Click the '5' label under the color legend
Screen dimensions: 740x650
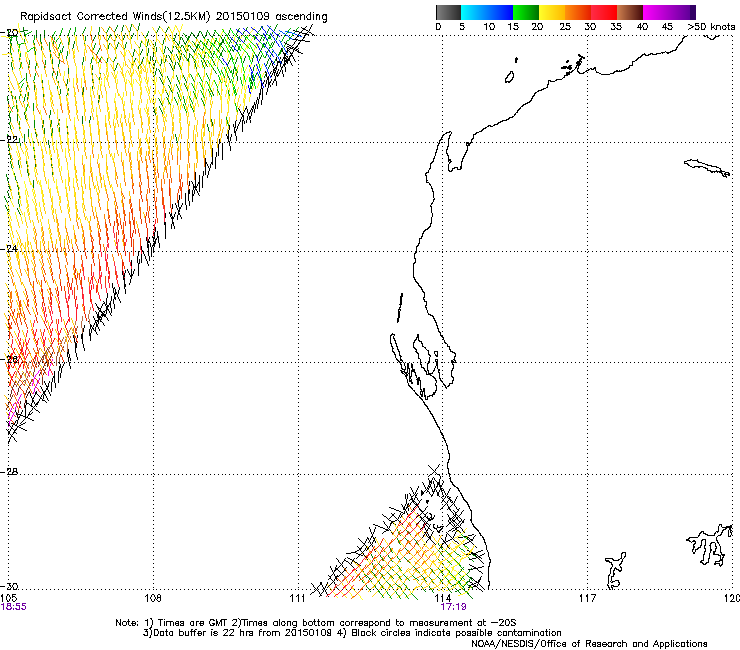coord(462,27)
